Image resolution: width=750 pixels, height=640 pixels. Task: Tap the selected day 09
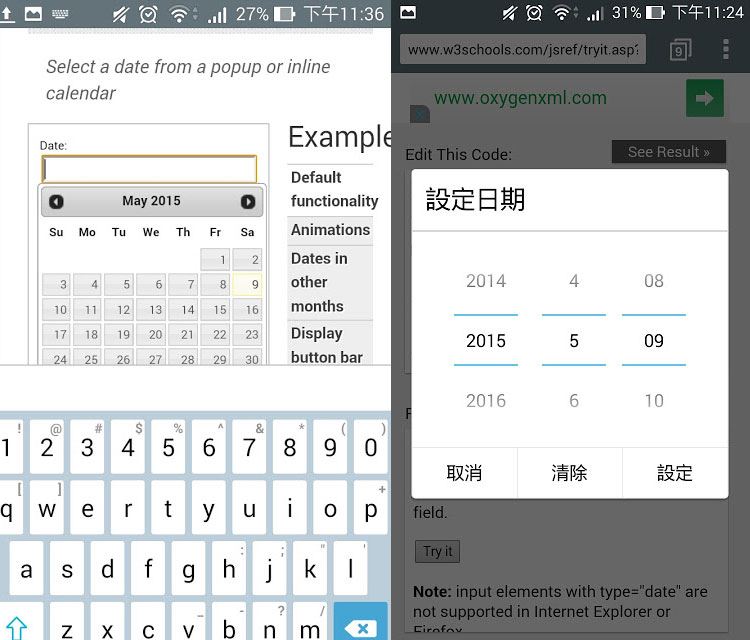pyautogui.click(x=654, y=341)
